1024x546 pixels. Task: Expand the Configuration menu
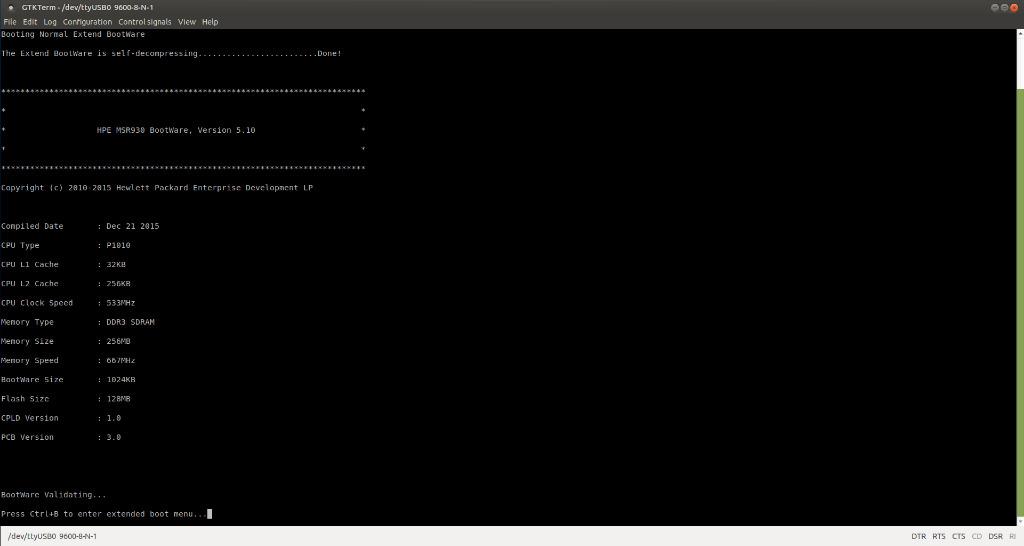[x=87, y=21]
